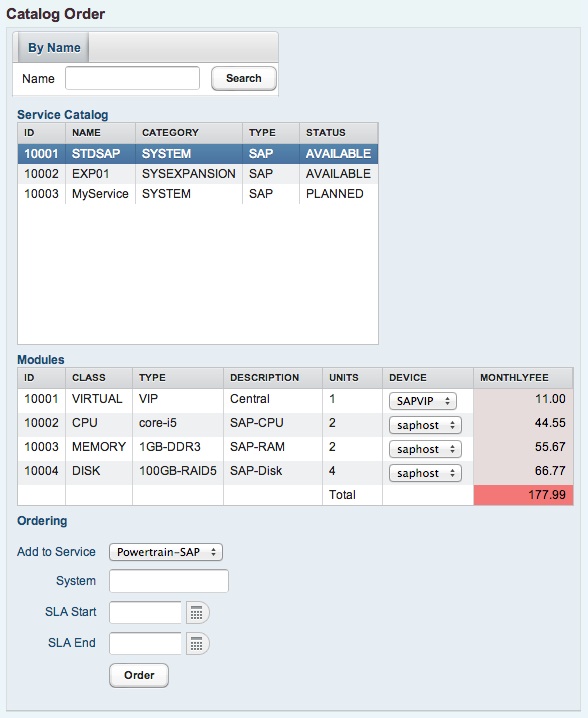The height and width of the screenshot is (718, 588).
Task: Click the SLA End date field
Action: (x=146, y=644)
